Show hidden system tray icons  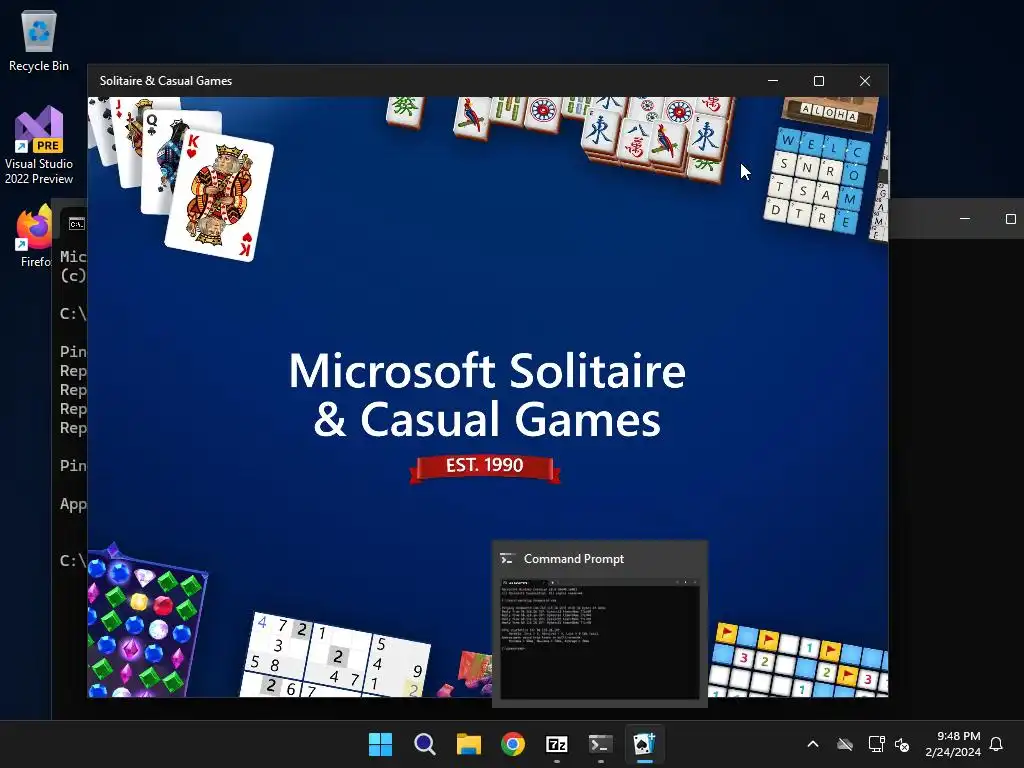click(x=813, y=744)
